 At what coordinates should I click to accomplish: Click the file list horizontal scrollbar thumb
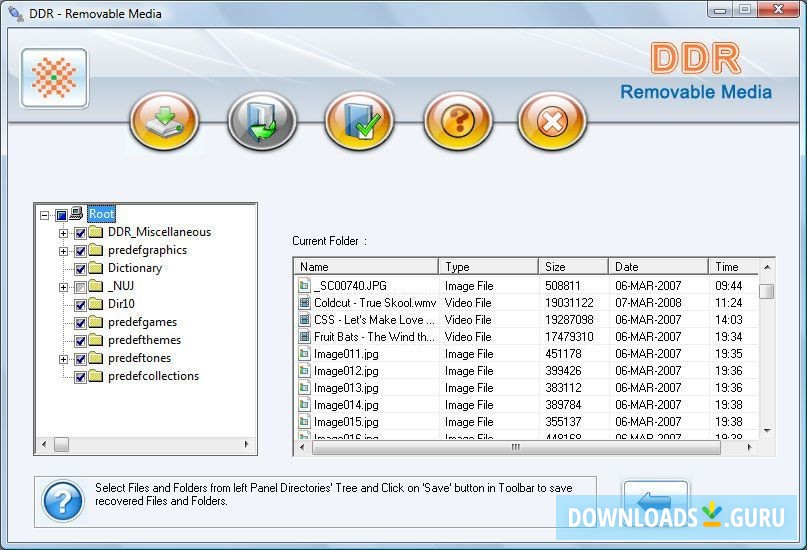tap(516, 448)
